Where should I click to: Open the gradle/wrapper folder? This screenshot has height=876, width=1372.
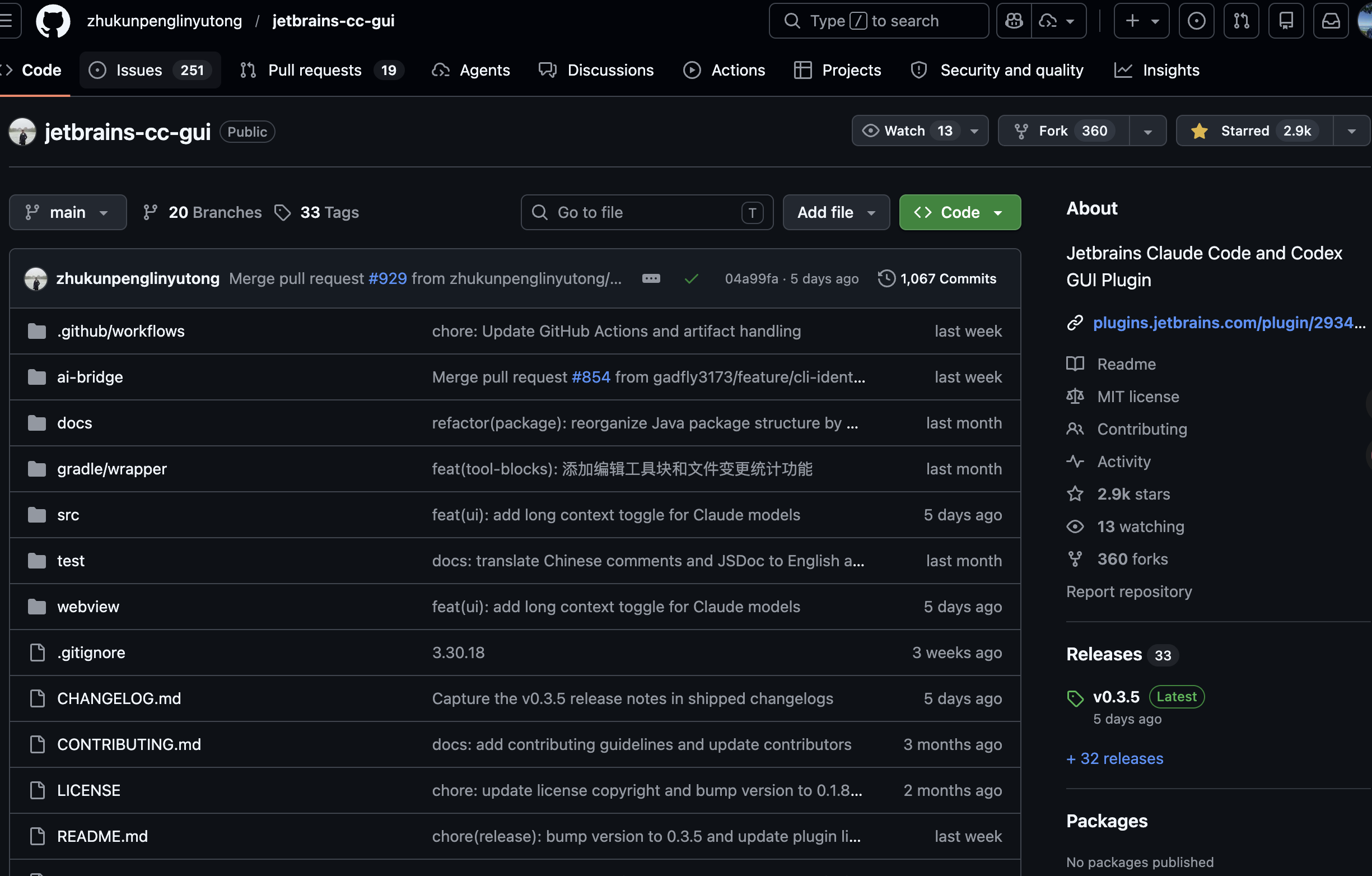pos(111,469)
